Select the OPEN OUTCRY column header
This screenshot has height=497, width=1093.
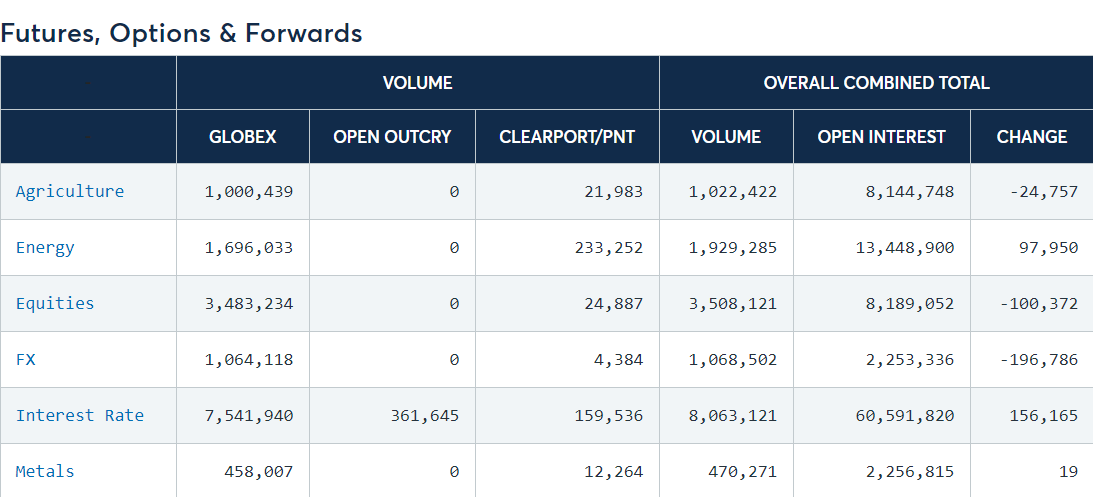coord(392,137)
